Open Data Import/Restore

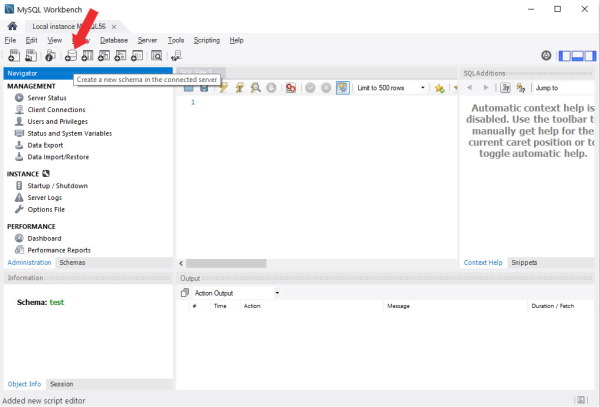tap(58, 157)
